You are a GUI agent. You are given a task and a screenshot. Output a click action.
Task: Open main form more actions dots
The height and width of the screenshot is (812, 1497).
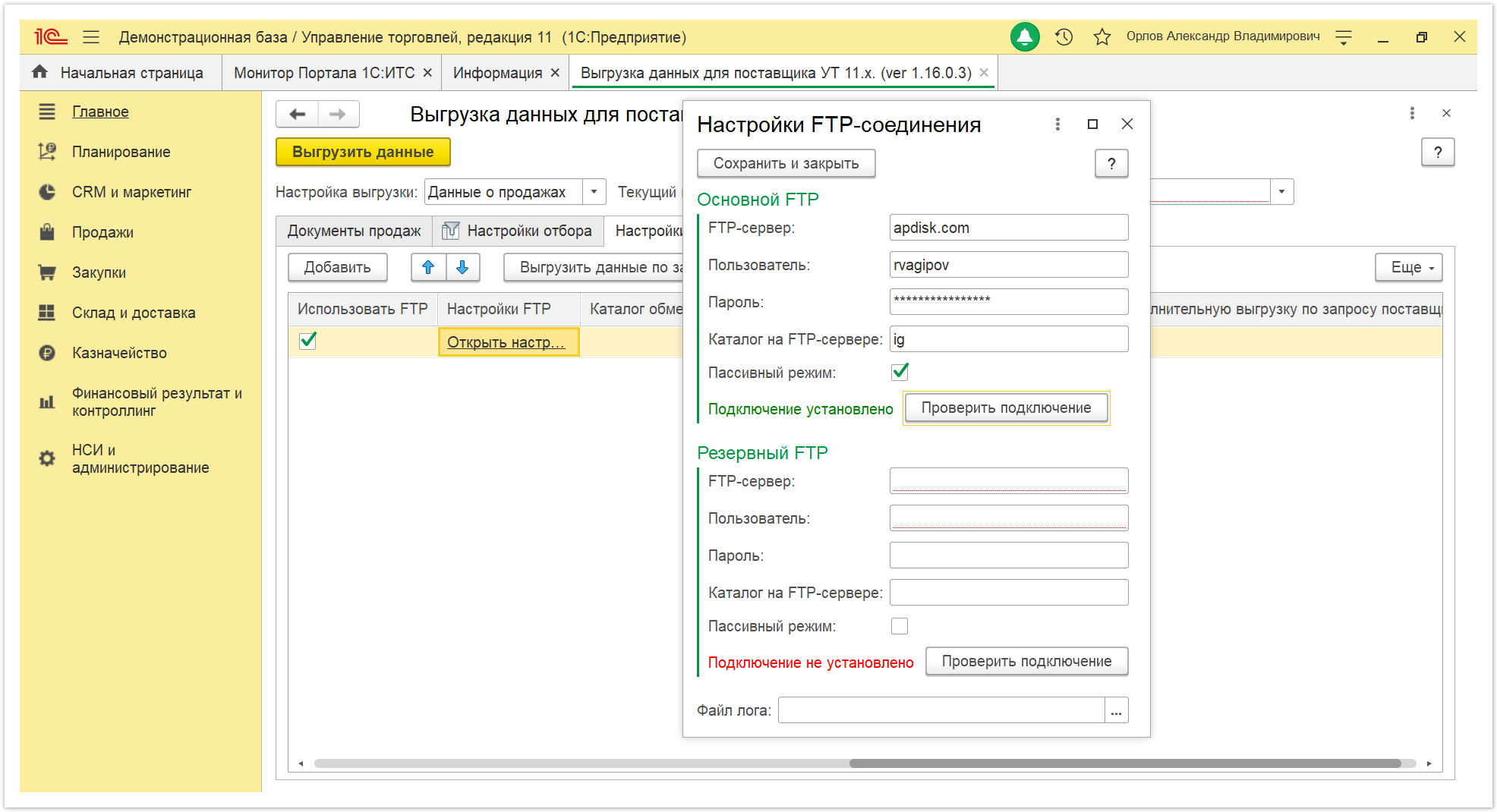1412,113
